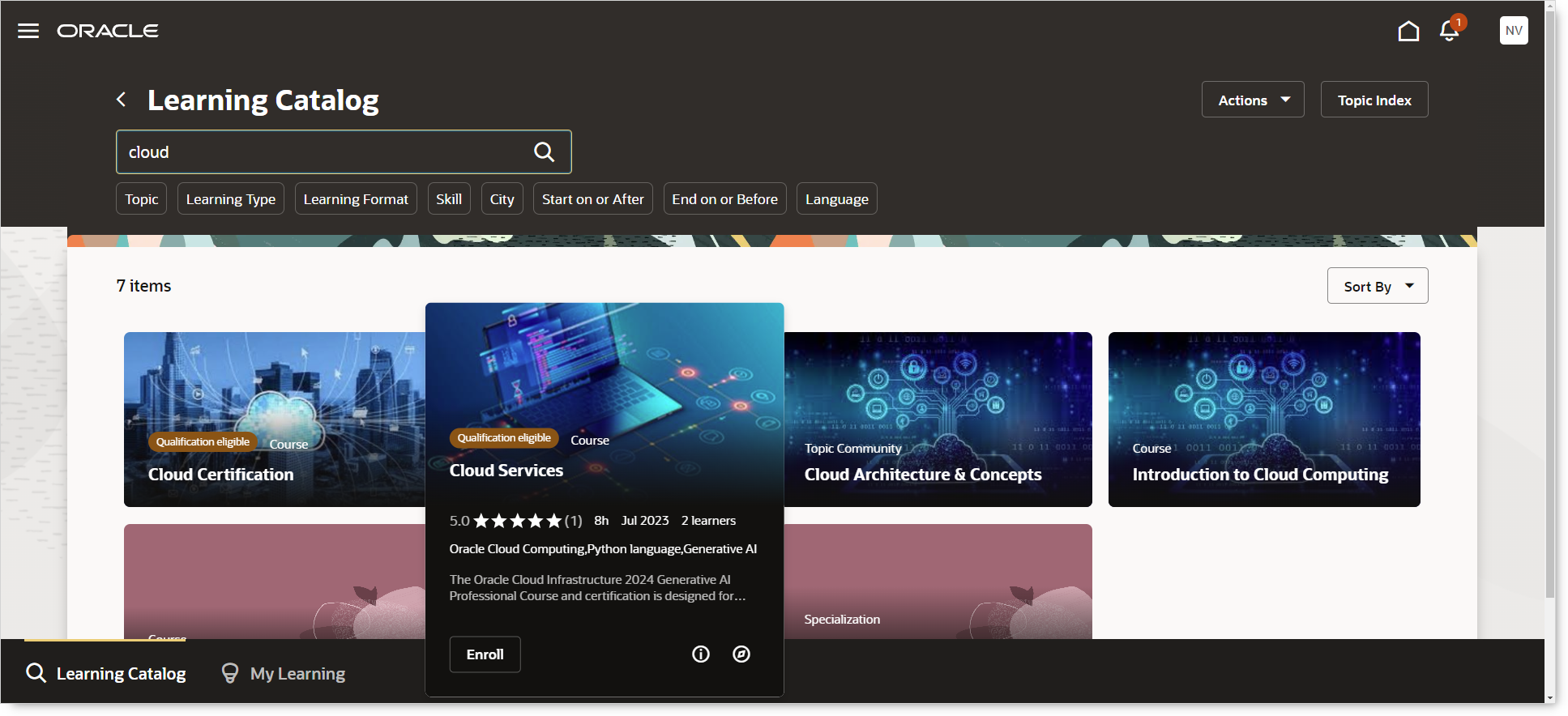The width and height of the screenshot is (1568, 716).
Task: Open Cloud Architecture & Concepts title
Action: coord(923,475)
